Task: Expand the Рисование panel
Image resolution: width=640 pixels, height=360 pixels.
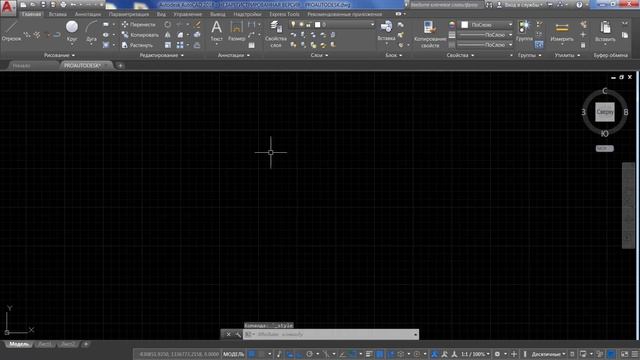Action: click(x=60, y=55)
